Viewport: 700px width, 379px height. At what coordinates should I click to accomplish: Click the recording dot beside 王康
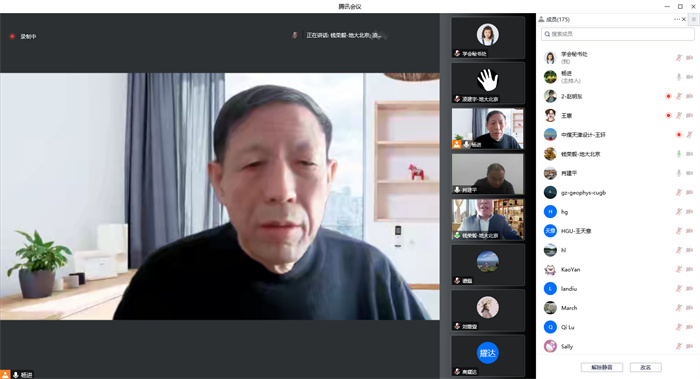(x=668, y=115)
